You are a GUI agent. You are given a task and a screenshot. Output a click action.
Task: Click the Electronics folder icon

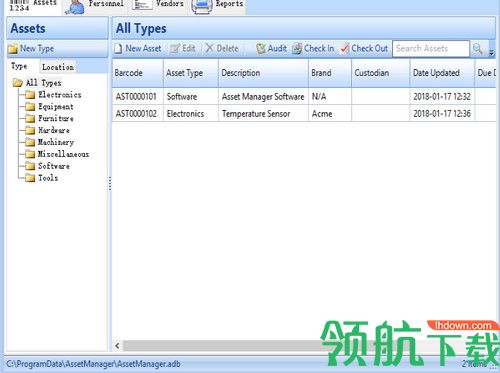[30, 95]
